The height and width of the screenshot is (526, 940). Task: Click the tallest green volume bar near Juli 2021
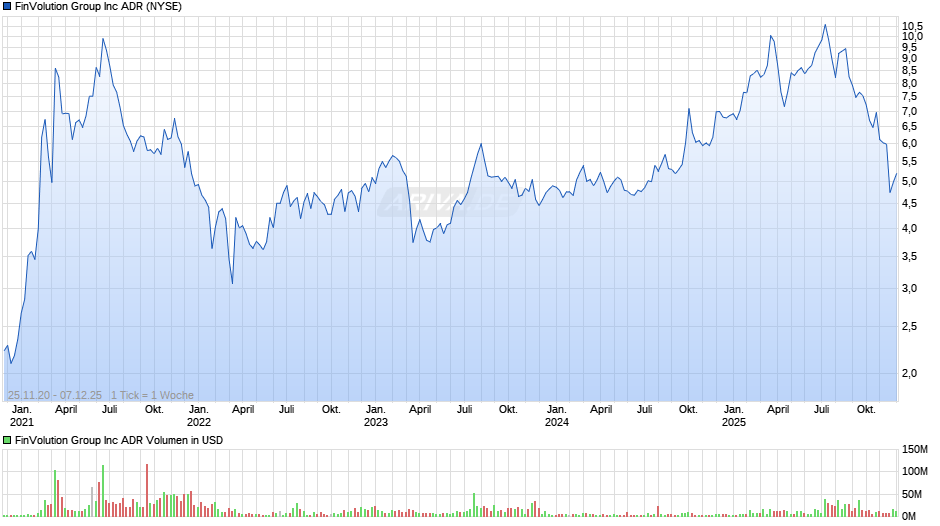(103, 491)
